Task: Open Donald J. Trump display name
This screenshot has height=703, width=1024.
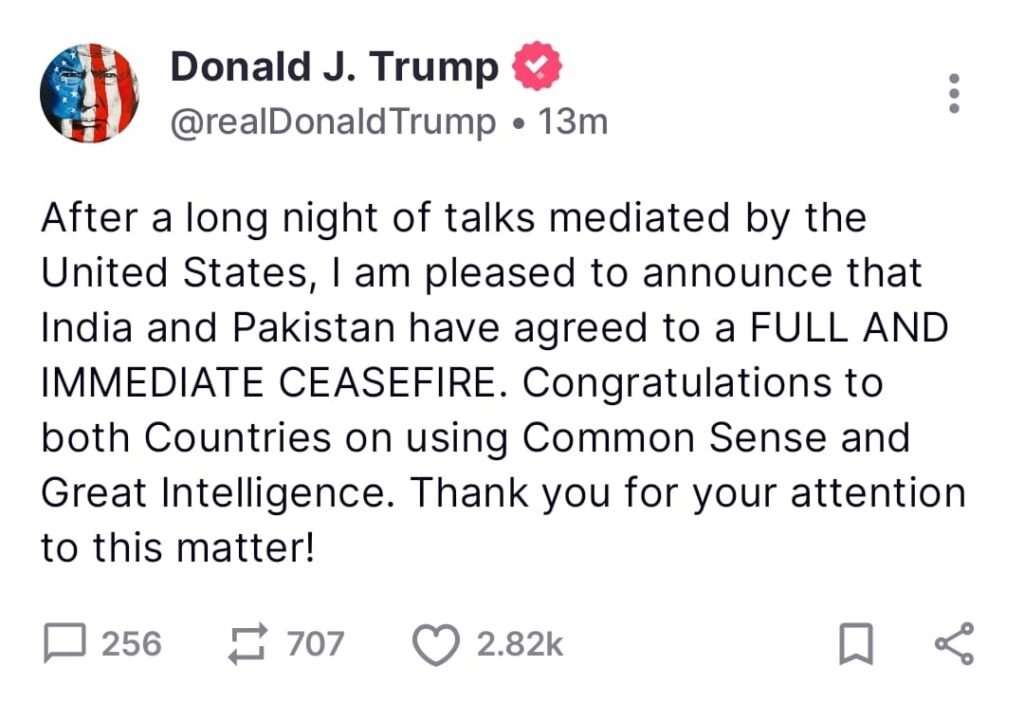Action: tap(334, 67)
